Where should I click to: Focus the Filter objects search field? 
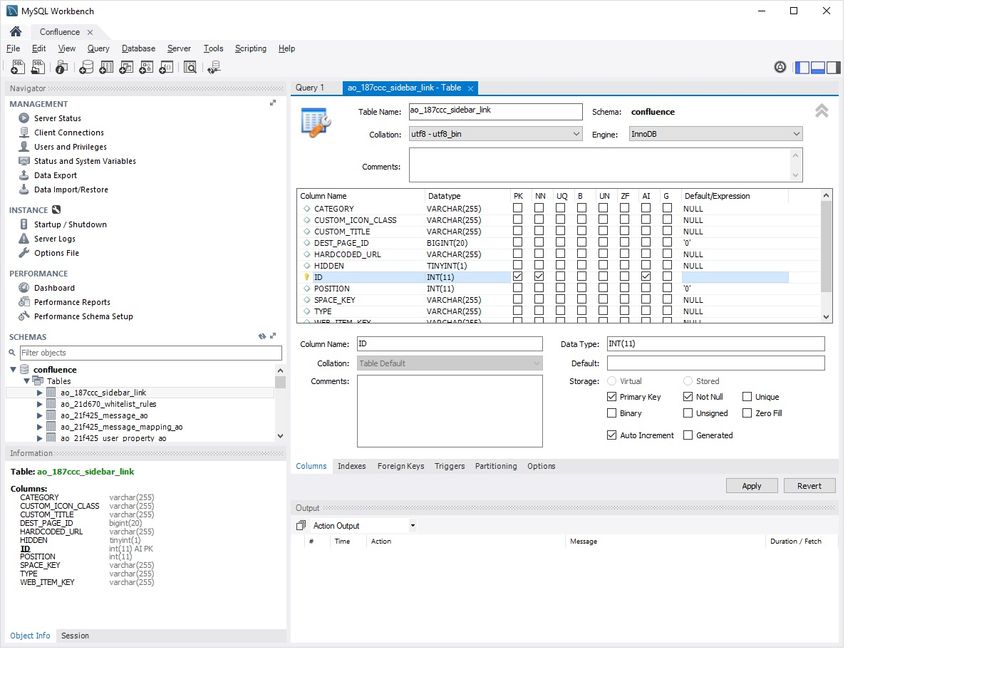(x=151, y=353)
